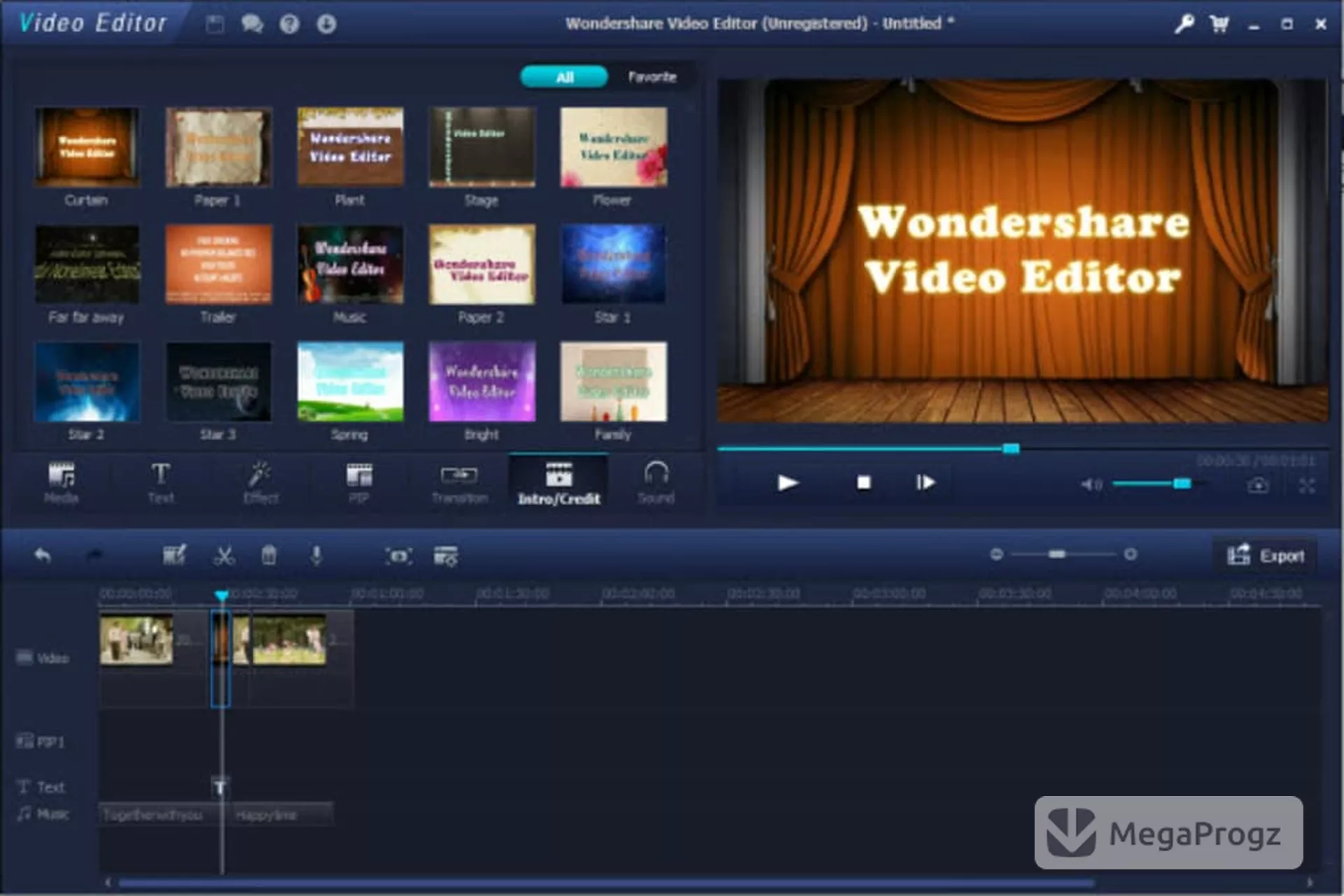The width and height of the screenshot is (1344, 896).
Task: Open the shopping cart purchase icon
Action: click(x=1219, y=24)
